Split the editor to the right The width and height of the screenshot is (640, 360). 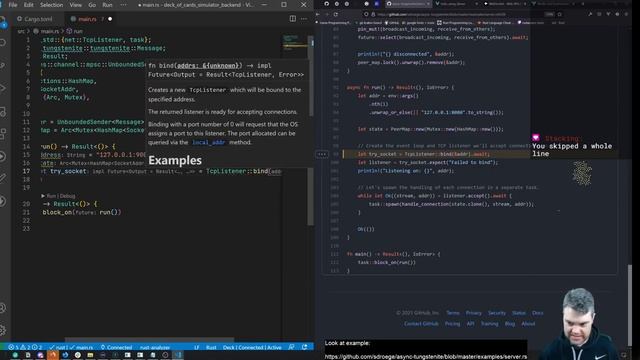pos(293,18)
